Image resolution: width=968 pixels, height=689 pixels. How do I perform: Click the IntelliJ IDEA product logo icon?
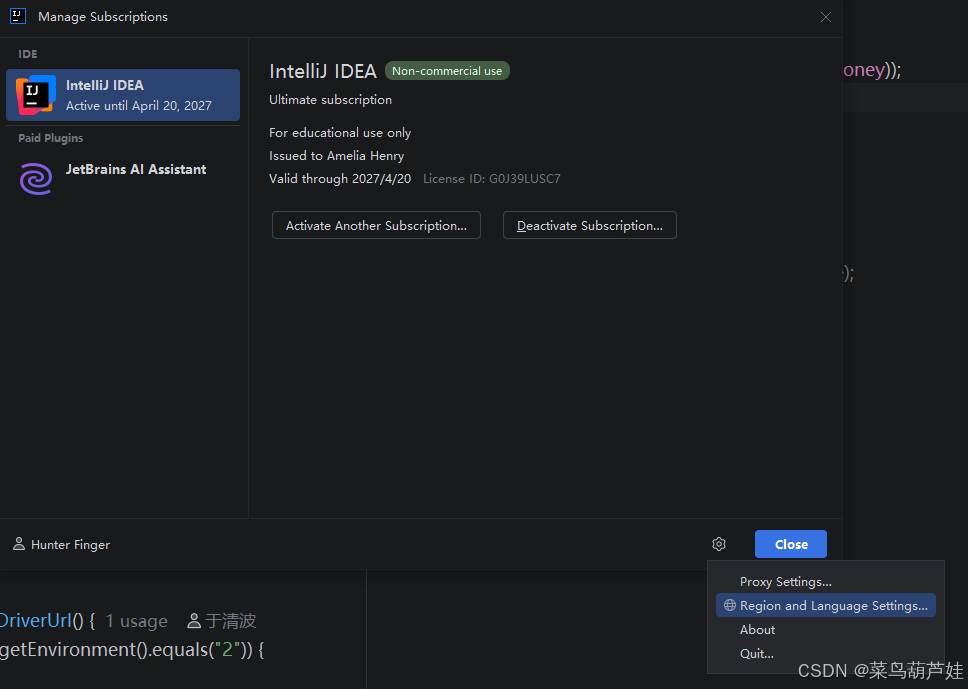pyautogui.click(x=36, y=95)
